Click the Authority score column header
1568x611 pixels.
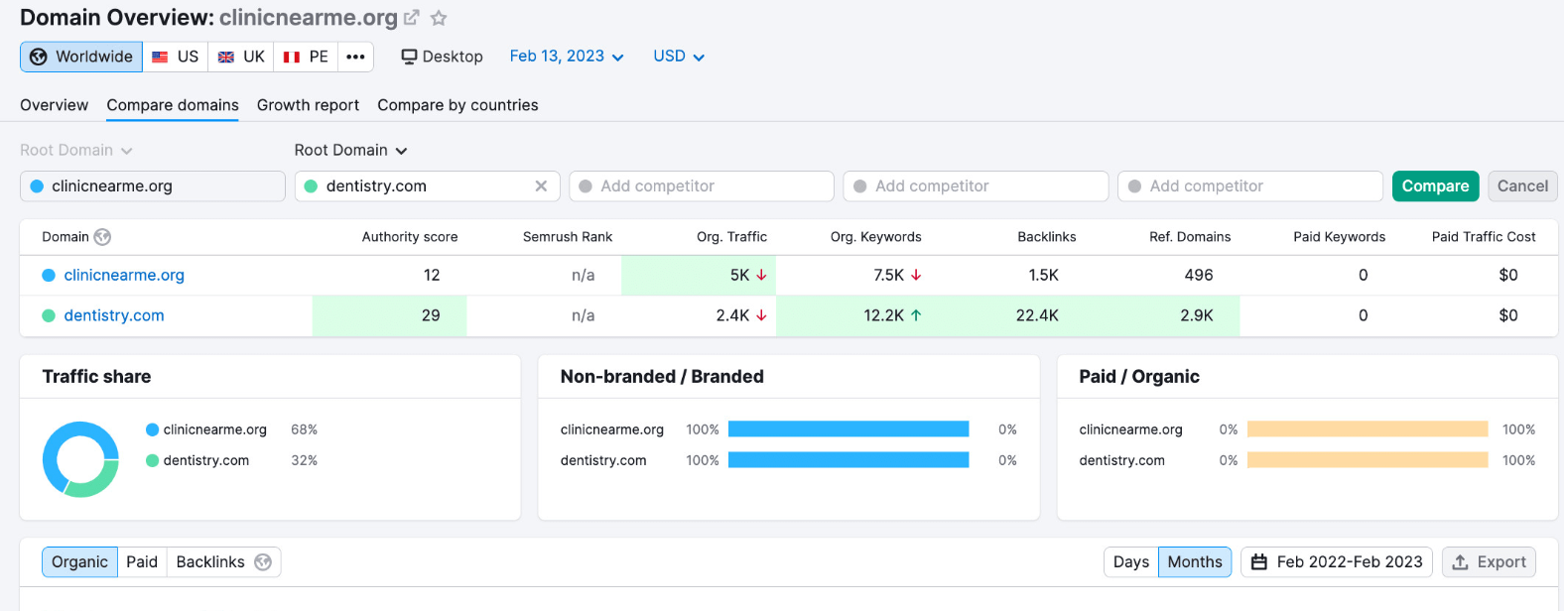coord(410,237)
